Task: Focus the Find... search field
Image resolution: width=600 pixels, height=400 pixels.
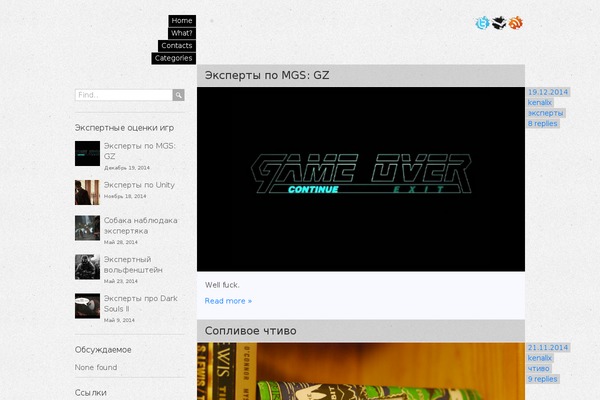Action: coord(124,95)
